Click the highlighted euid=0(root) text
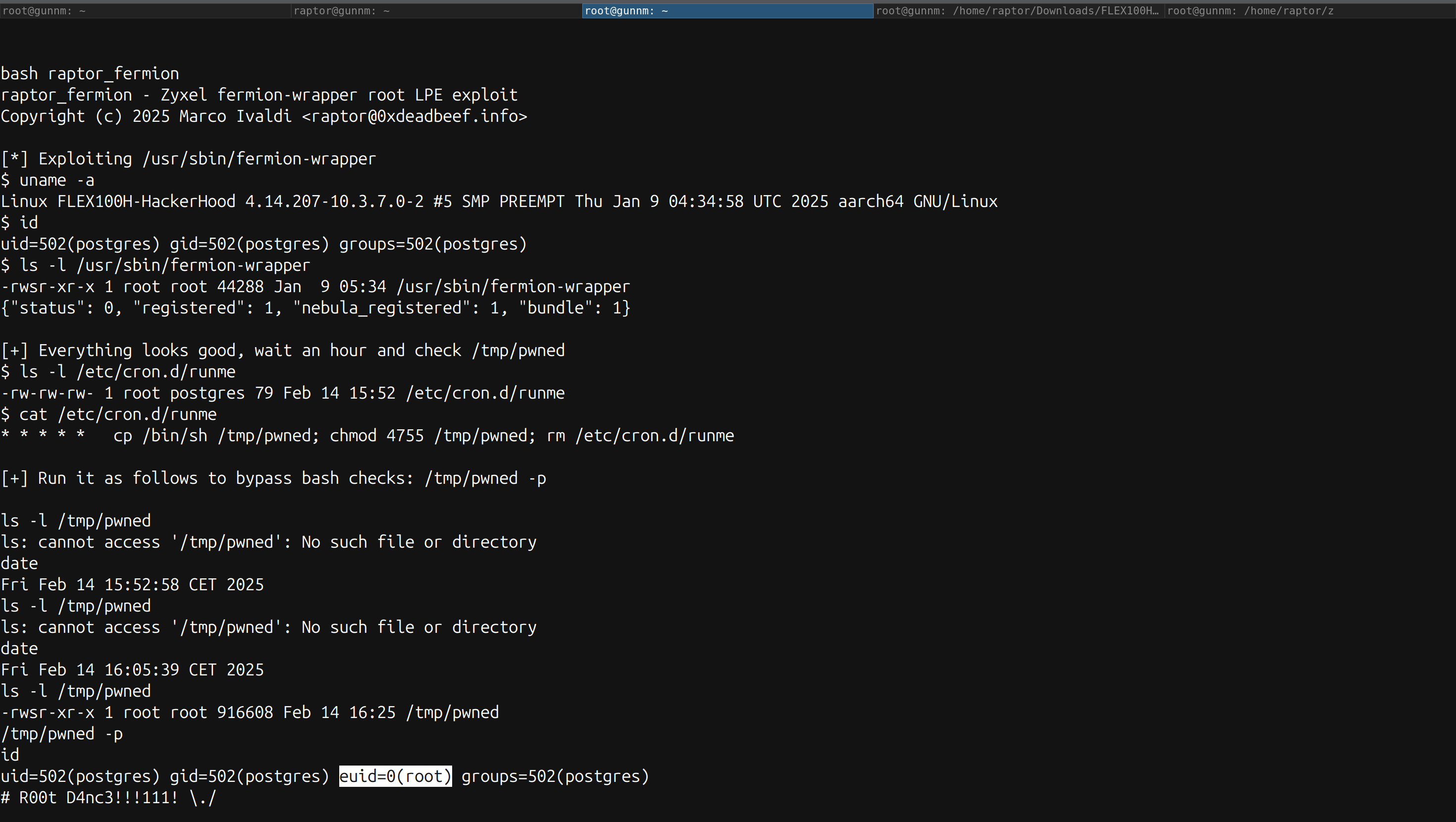The image size is (1456, 822). coord(395,776)
